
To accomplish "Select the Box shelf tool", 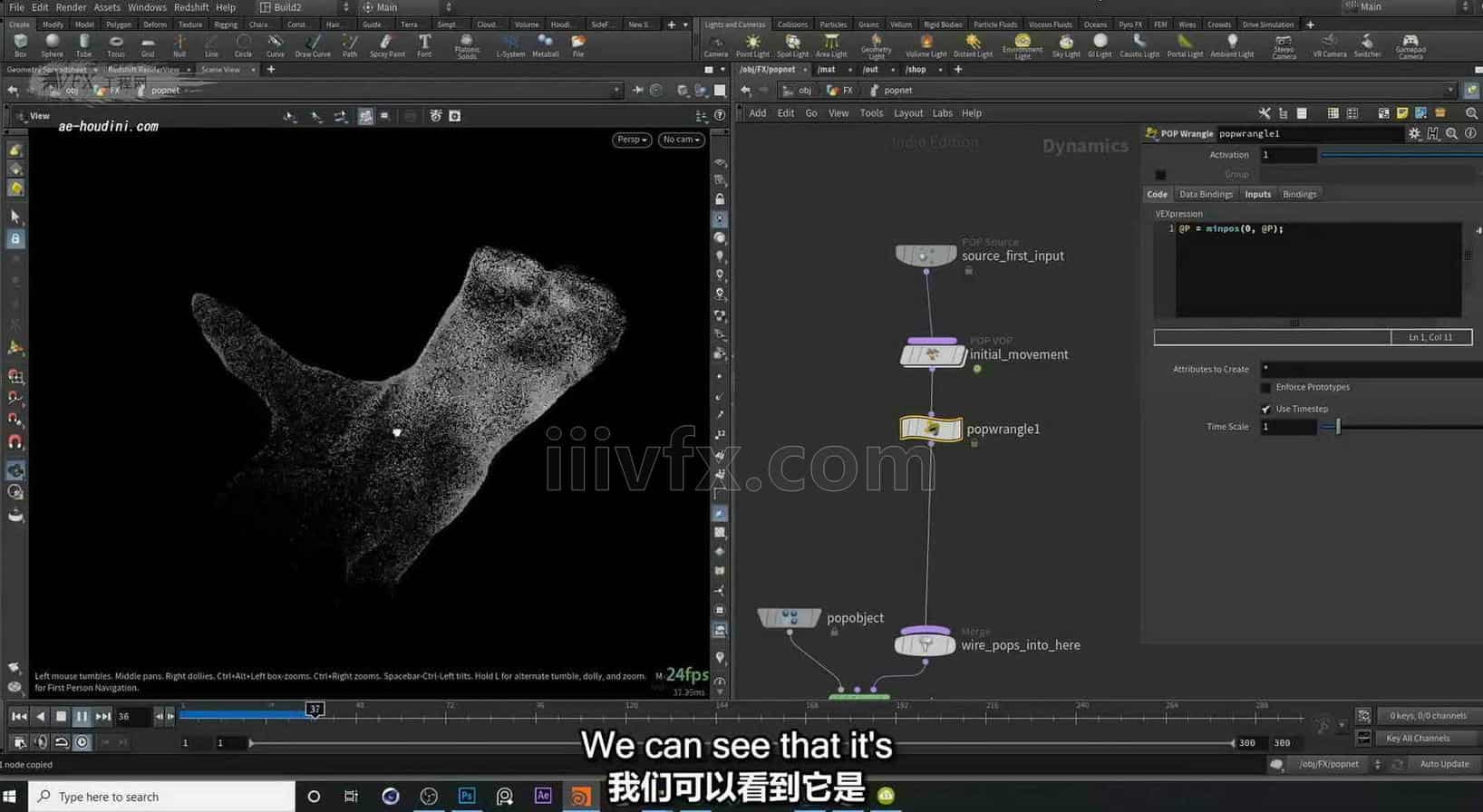I will tap(20, 45).
